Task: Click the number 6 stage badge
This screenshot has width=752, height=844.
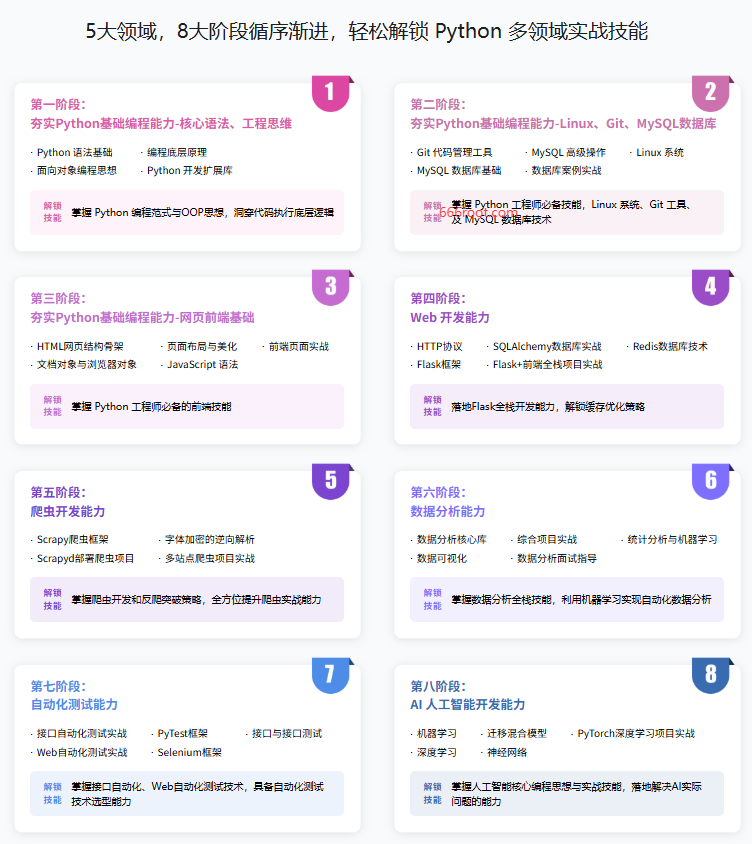Action: tap(710, 481)
